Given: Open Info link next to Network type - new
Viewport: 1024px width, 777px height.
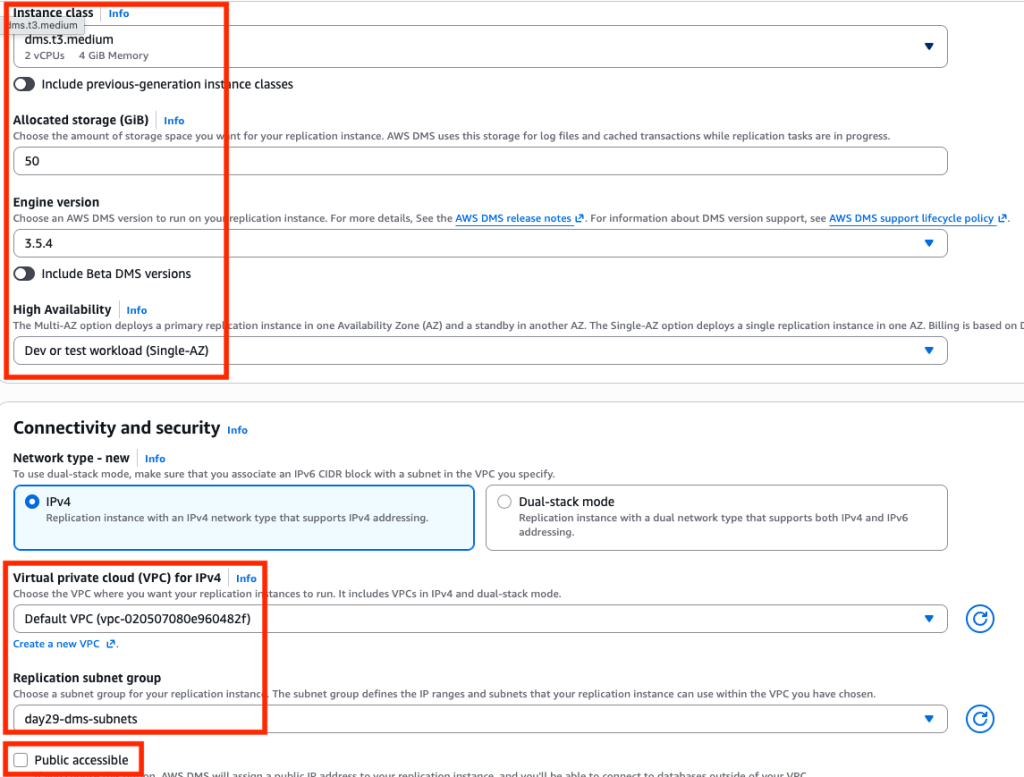Looking at the screenshot, I should tap(155, 458).
